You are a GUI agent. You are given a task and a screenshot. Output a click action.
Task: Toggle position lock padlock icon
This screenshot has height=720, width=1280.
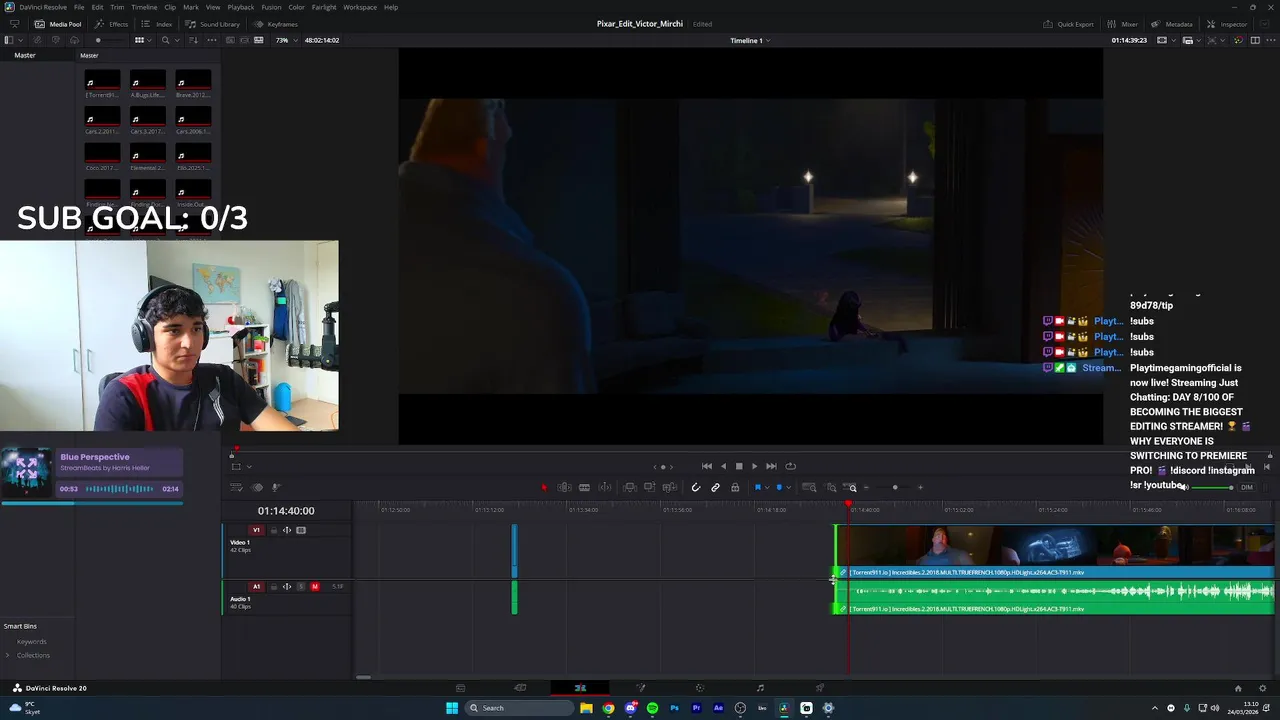[735, 488]
